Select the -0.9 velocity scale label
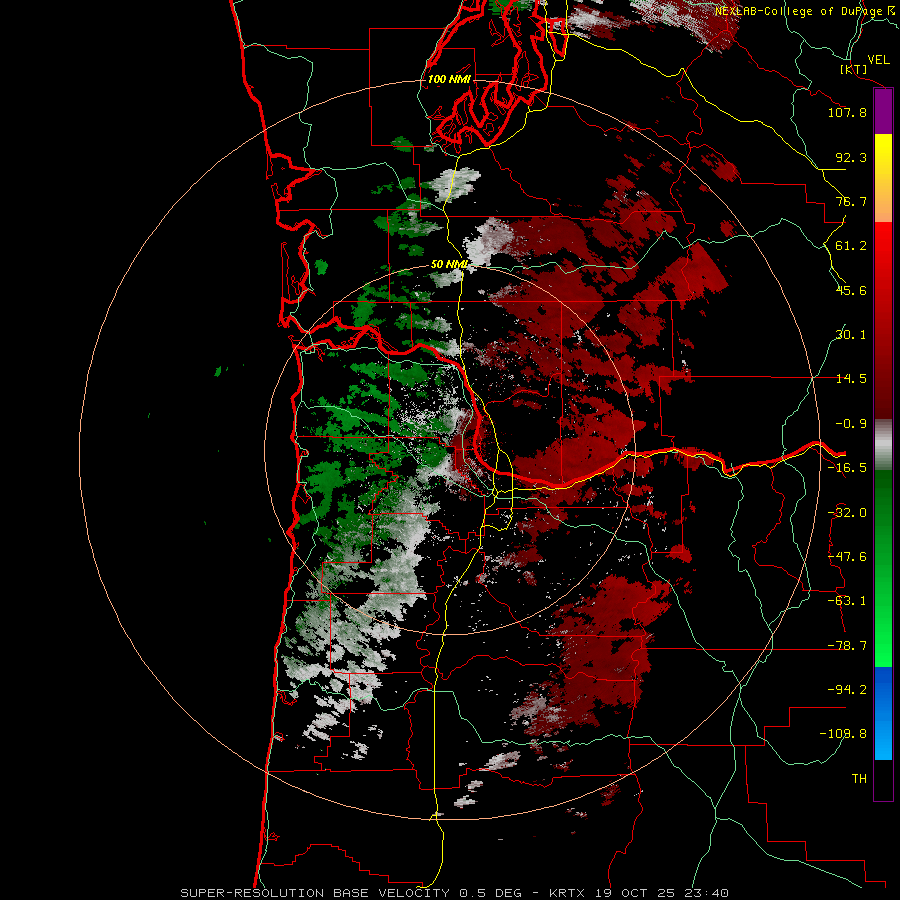This screenshot has width=900, height=900. tap(851, 424)
